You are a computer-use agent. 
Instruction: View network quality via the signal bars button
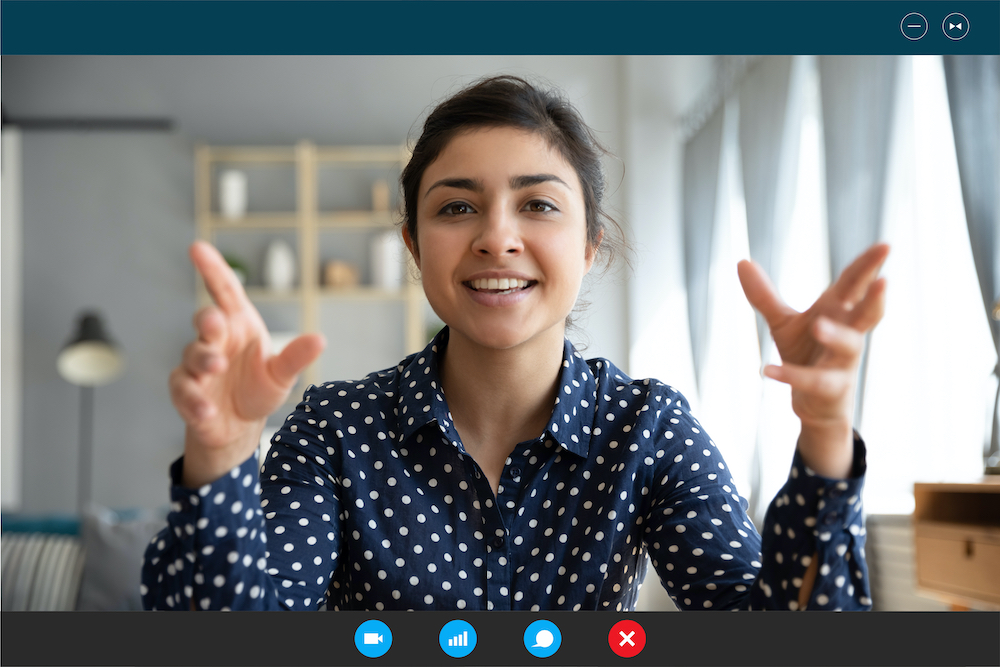[458, 638]
